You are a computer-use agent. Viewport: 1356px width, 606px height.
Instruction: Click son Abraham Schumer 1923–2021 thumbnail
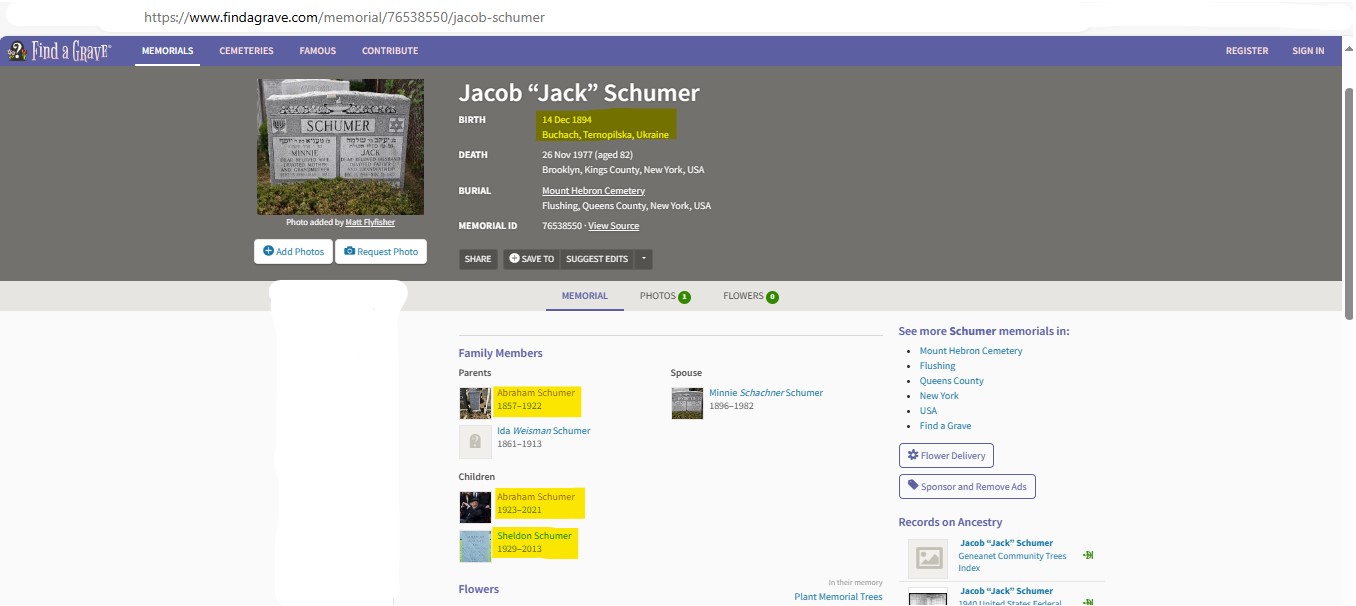click(475, 507)
